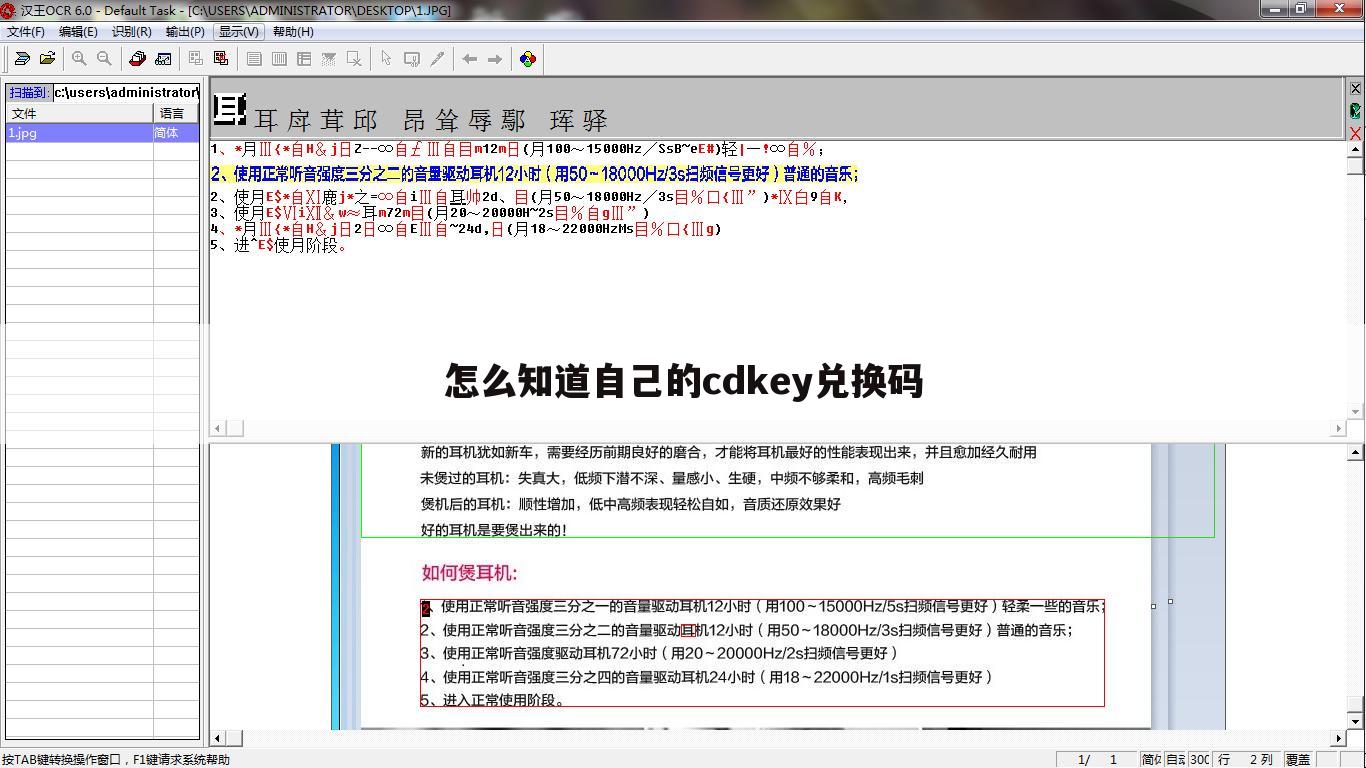Click the green icon beside candidate bar
The image size is (1366, 768).
click(x=1356, y=111)
